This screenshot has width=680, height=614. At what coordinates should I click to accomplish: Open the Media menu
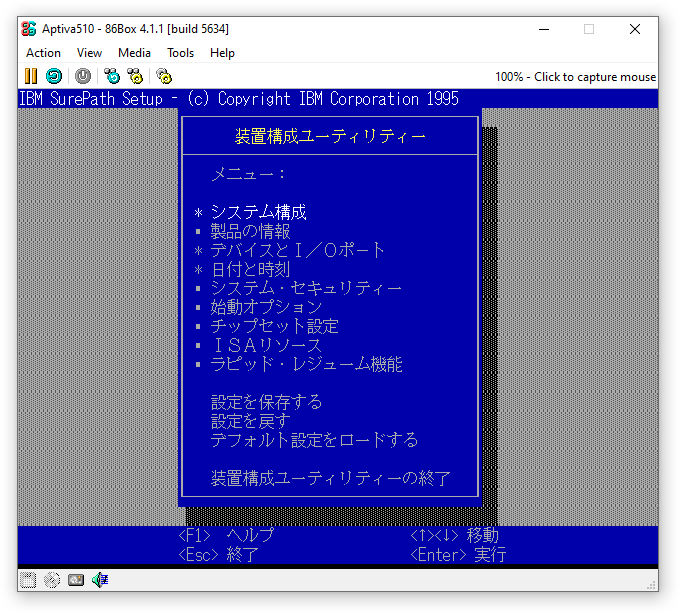tap(134, 53)
